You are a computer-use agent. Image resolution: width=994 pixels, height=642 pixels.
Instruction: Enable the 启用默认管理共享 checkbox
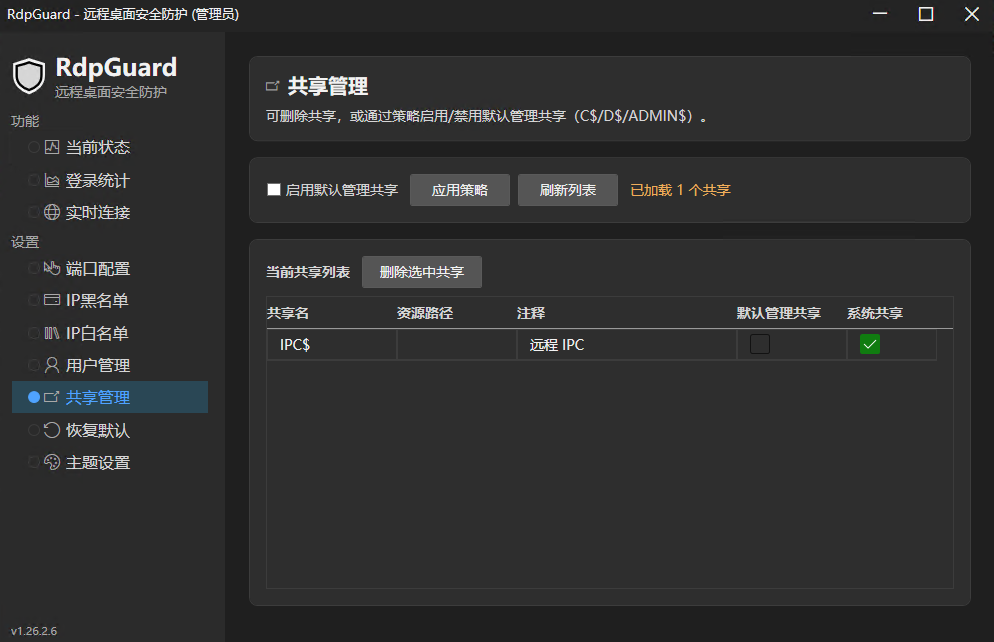point(274,189)
